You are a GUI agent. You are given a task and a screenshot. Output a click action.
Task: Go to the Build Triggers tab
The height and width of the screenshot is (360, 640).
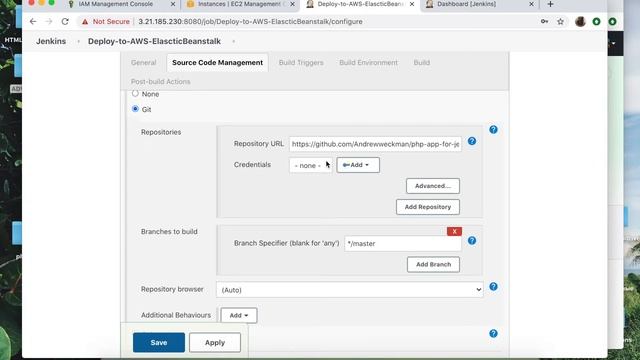point(301,62)
